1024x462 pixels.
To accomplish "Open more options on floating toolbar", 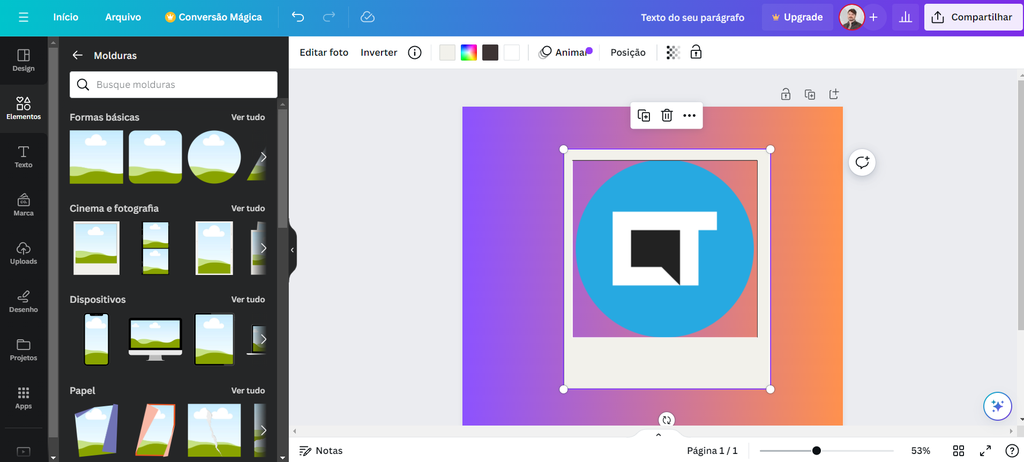I will (690, 116).
